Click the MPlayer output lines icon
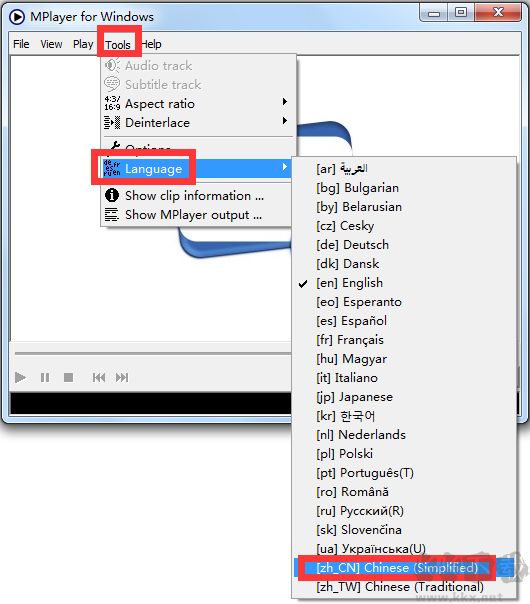The width and height of the screenshot is (530, 604). pos(112,215)
